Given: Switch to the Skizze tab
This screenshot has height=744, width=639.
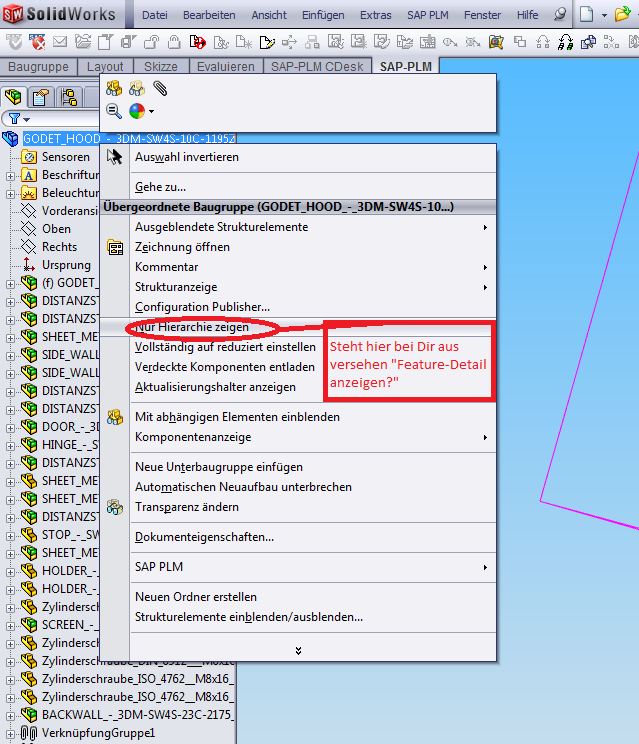Looking at the screenshot, I should point(161,66).
